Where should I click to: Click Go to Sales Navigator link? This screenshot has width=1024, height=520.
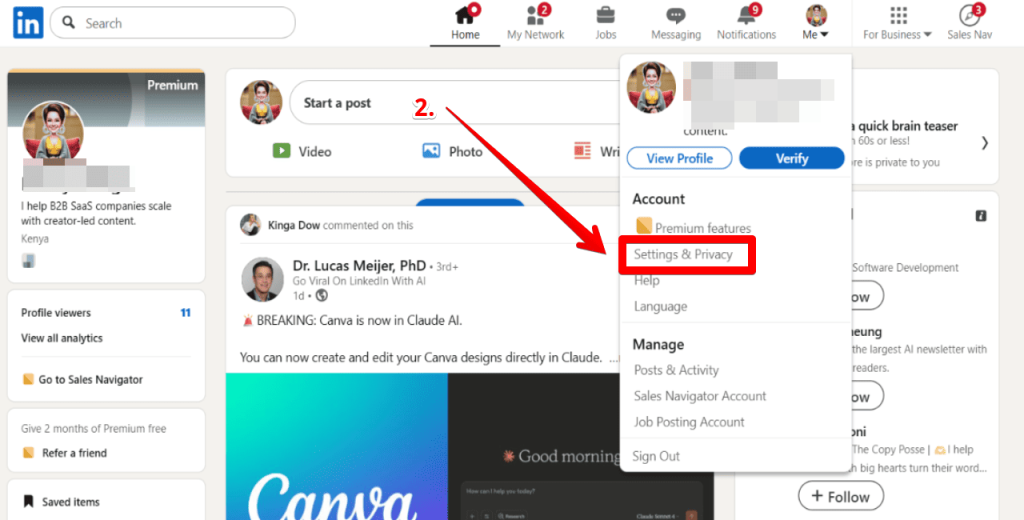coord(90,380)
